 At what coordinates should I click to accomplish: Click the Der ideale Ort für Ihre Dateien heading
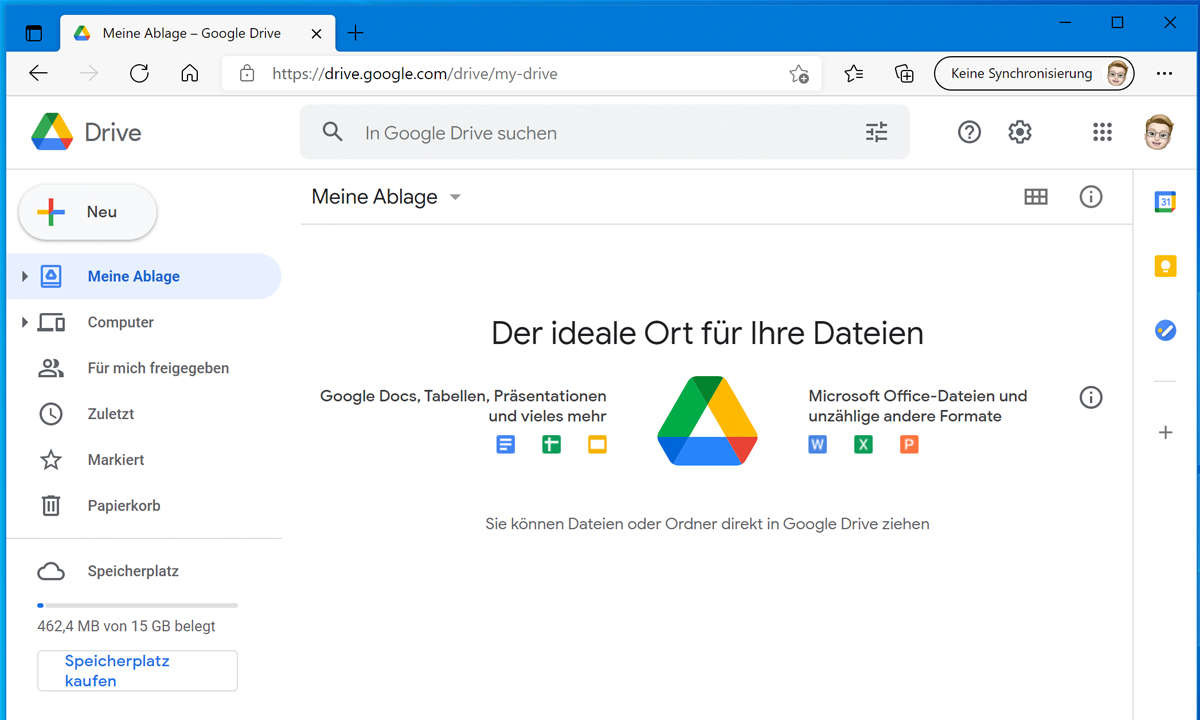point(707,333)
